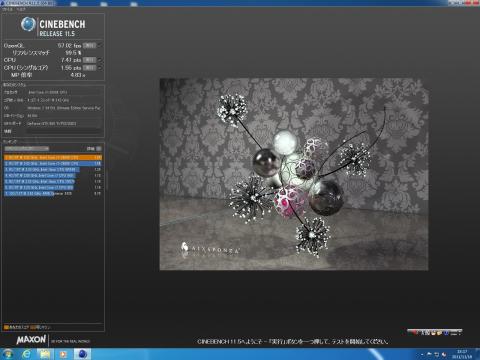Click the rendered spheres preview image
Image resolution: width=480 pixels, height=360 pixels.
click(294, 174)
